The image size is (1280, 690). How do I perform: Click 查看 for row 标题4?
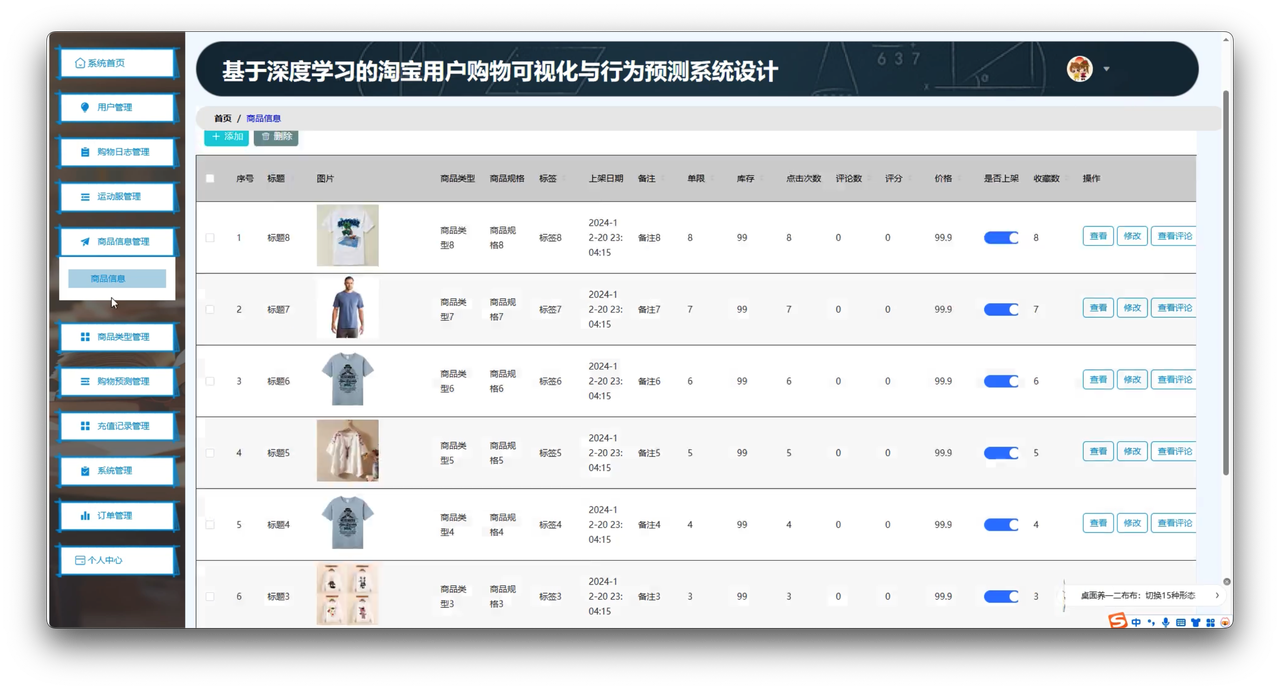[x=1098, y=524]
